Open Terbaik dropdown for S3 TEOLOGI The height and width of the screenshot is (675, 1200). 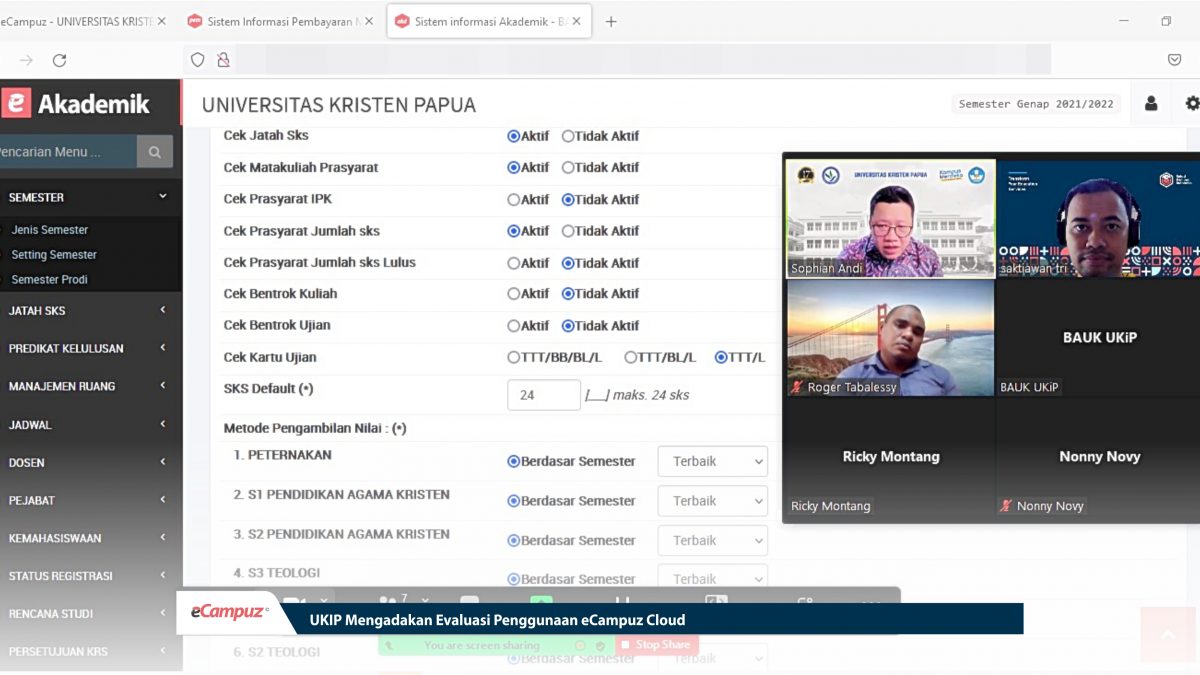coord(712,578)
